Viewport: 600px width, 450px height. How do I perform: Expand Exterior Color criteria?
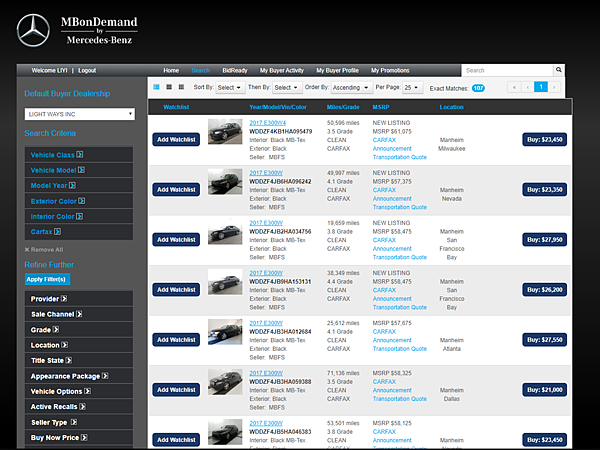tap(79, 201)
